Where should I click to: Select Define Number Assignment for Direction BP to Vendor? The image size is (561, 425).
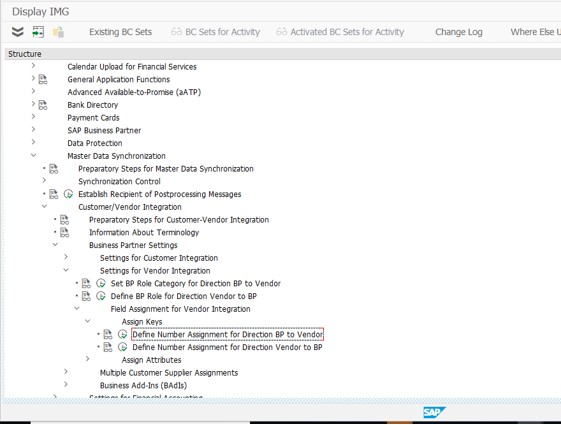228,334
